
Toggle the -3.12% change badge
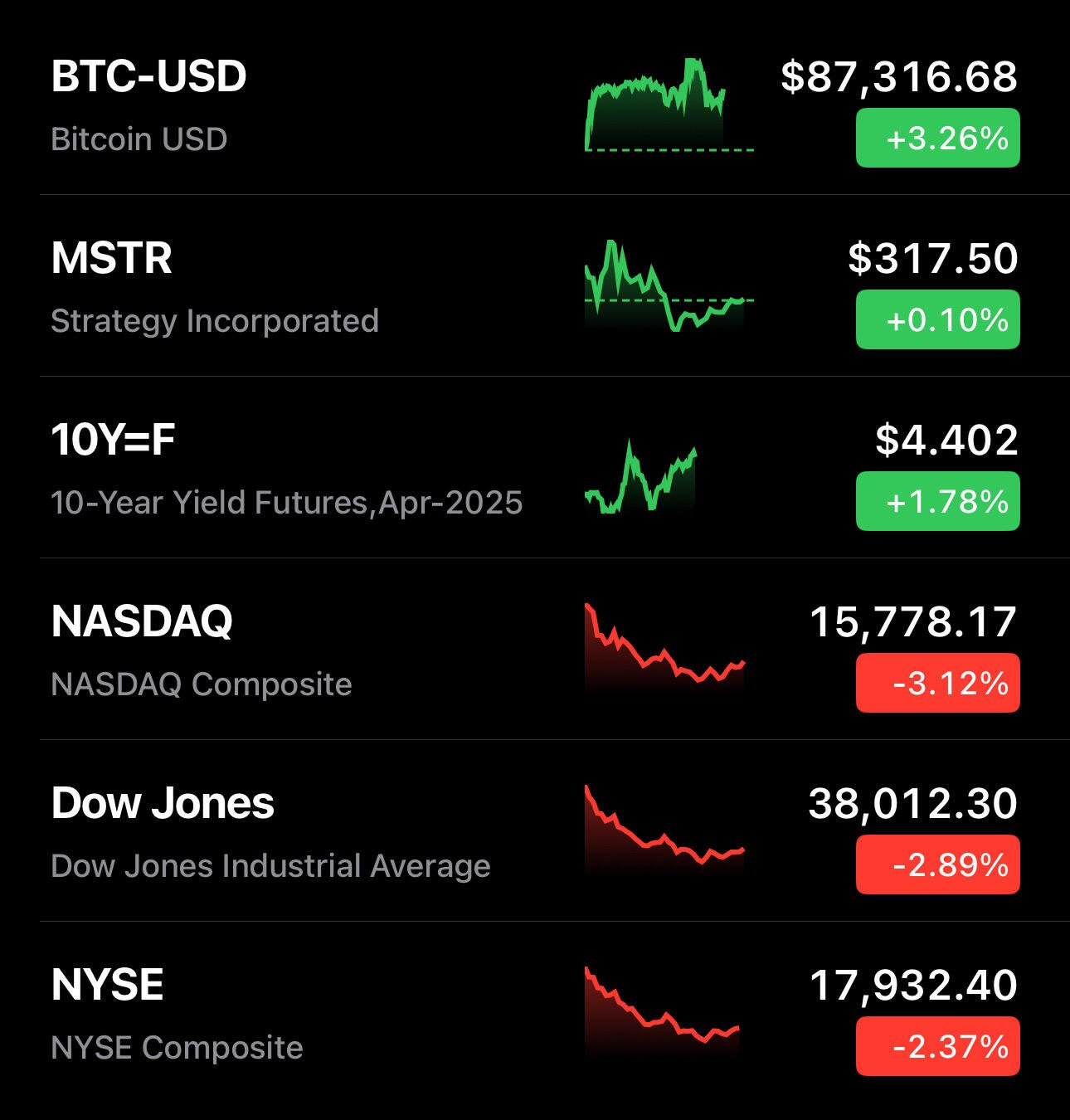point(938,683)
